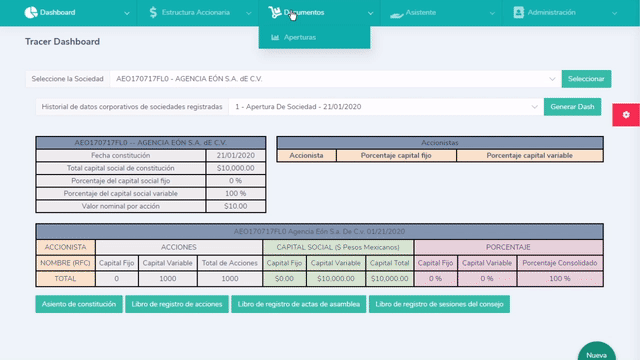The width and height of the screenshot is (640, 360).
Task: Click the Documentos cart icon
Action: [275, 13]
